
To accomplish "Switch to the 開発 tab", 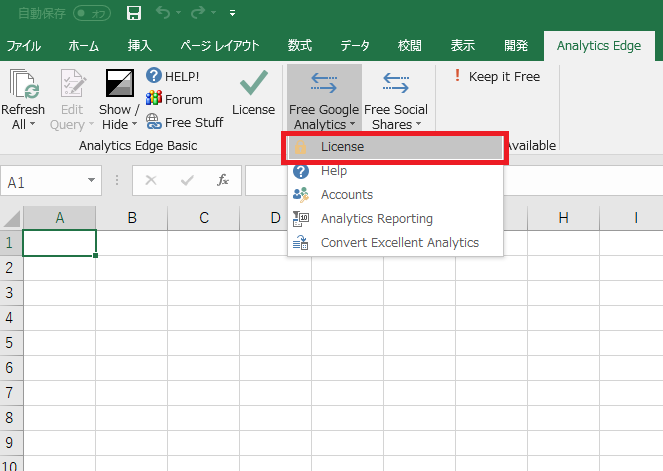I will pos(516,45).
